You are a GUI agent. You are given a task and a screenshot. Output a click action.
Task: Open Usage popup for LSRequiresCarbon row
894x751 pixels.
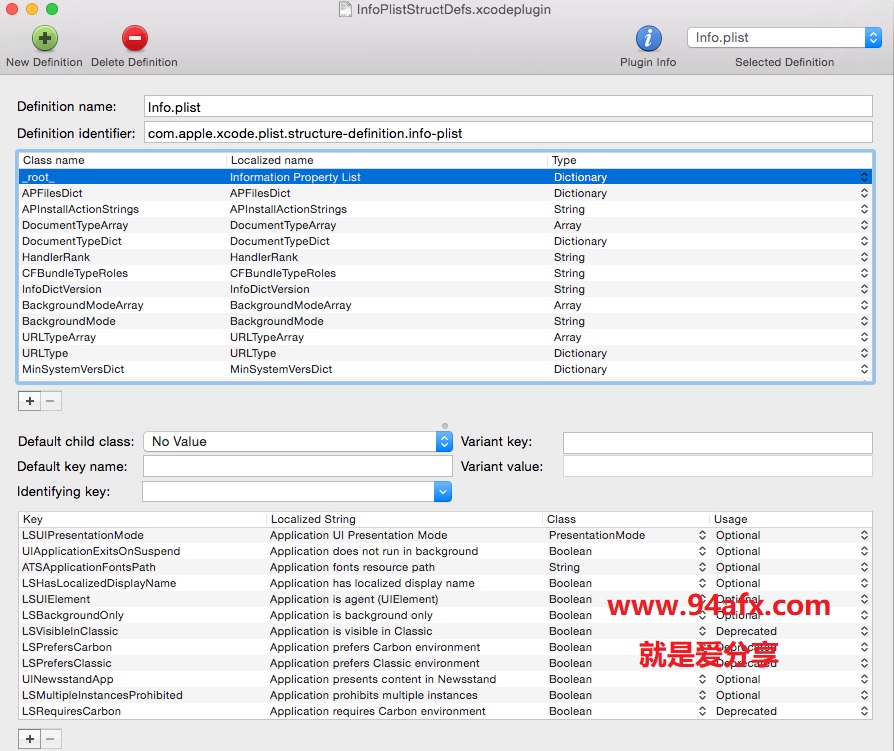pos(864,711)
